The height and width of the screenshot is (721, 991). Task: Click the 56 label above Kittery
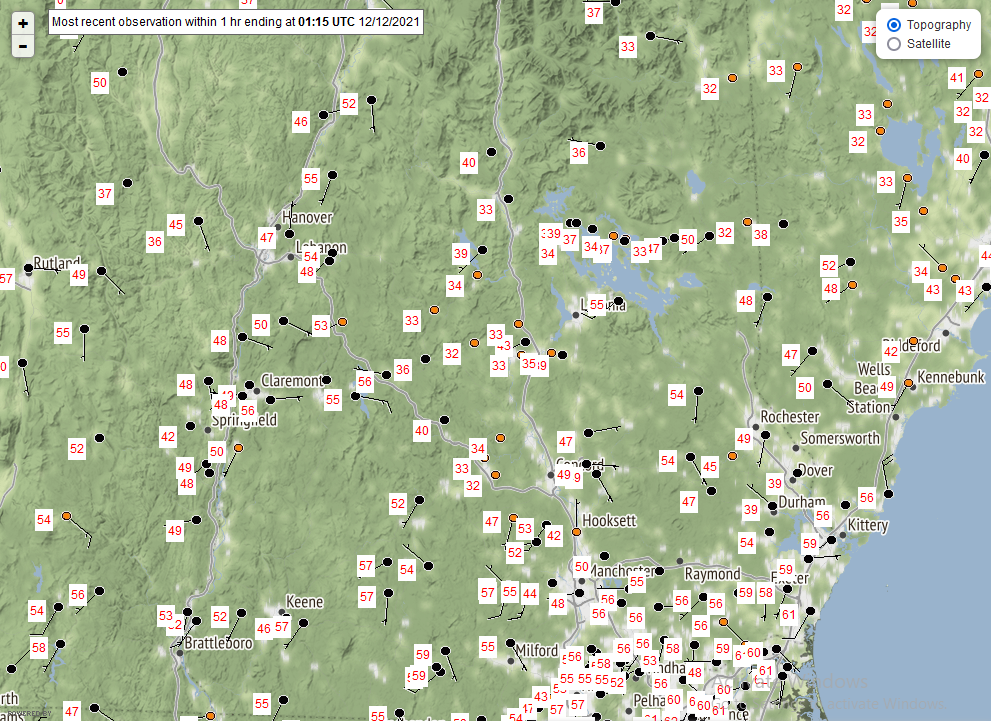point(866,497)
